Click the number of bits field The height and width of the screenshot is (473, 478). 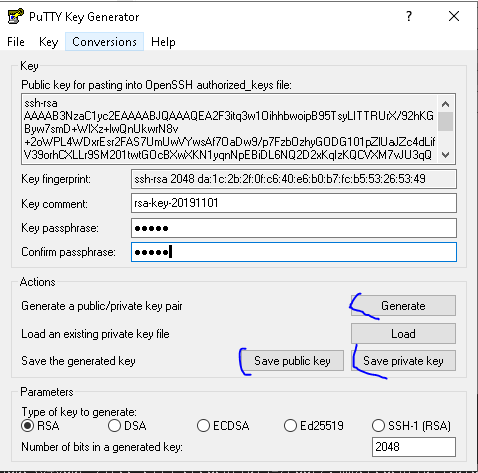coord(414,447)
